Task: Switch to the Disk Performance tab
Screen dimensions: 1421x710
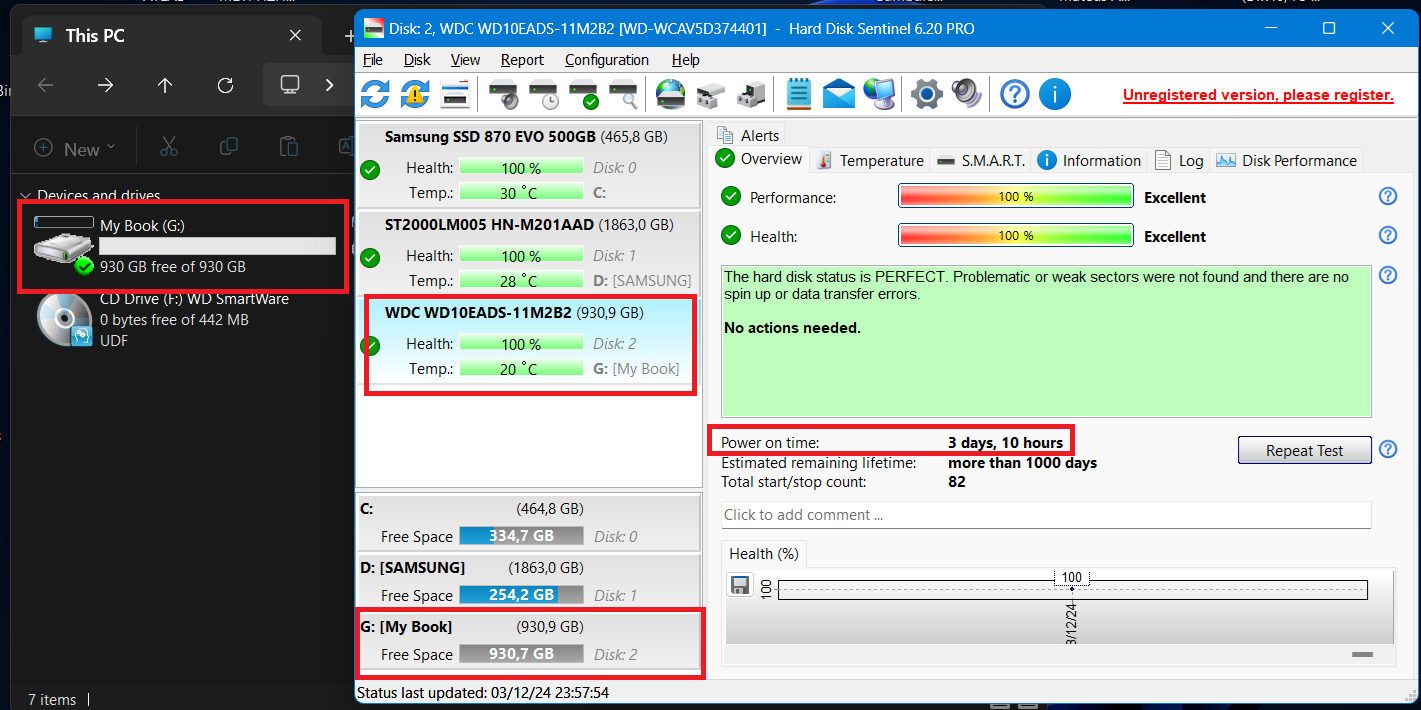Action: point(1286,160)
